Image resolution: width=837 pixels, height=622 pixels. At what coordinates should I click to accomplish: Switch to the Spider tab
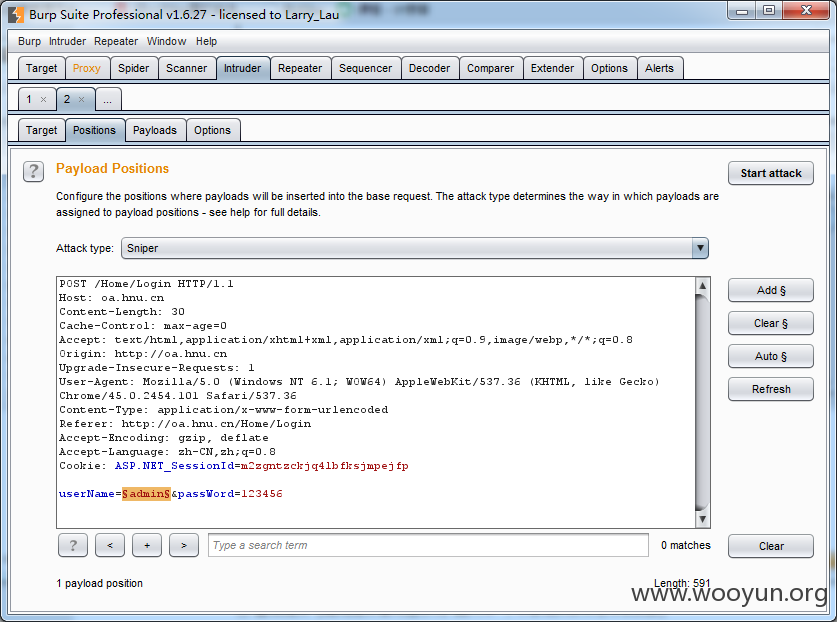click(133, 68)
